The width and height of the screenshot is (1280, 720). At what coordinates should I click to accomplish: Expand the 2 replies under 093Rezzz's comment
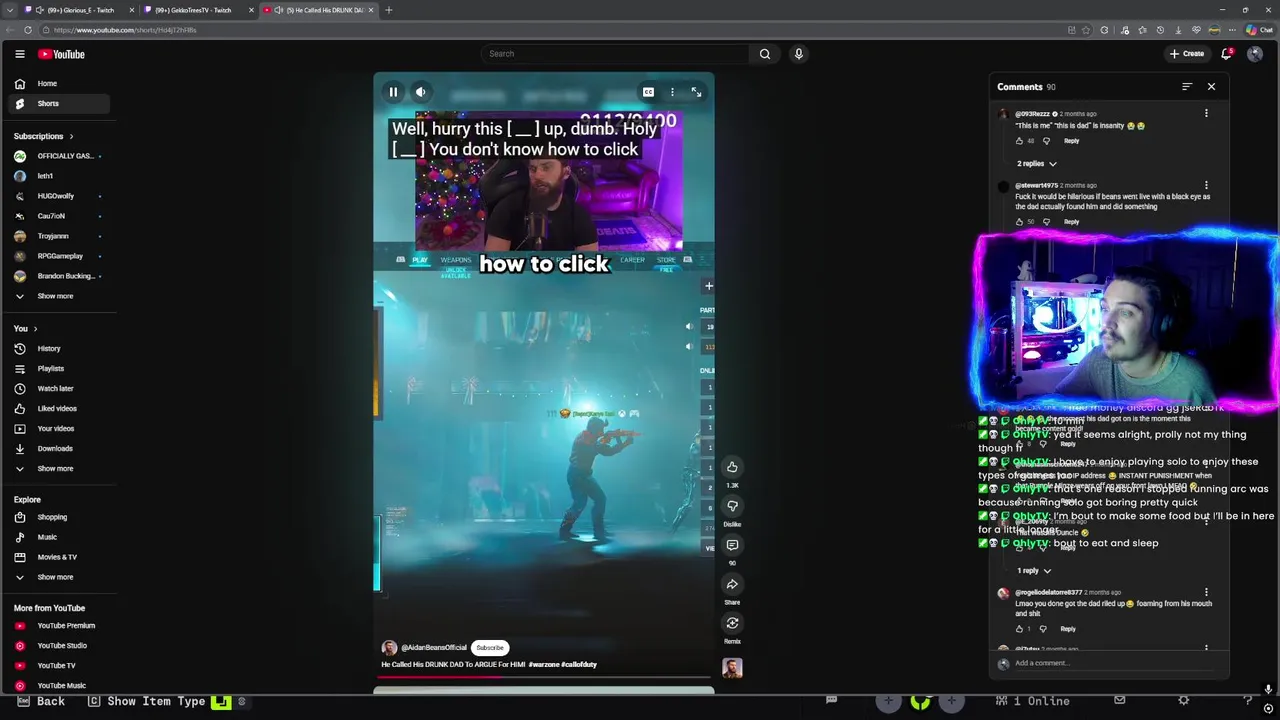(x=1037, y=164)
